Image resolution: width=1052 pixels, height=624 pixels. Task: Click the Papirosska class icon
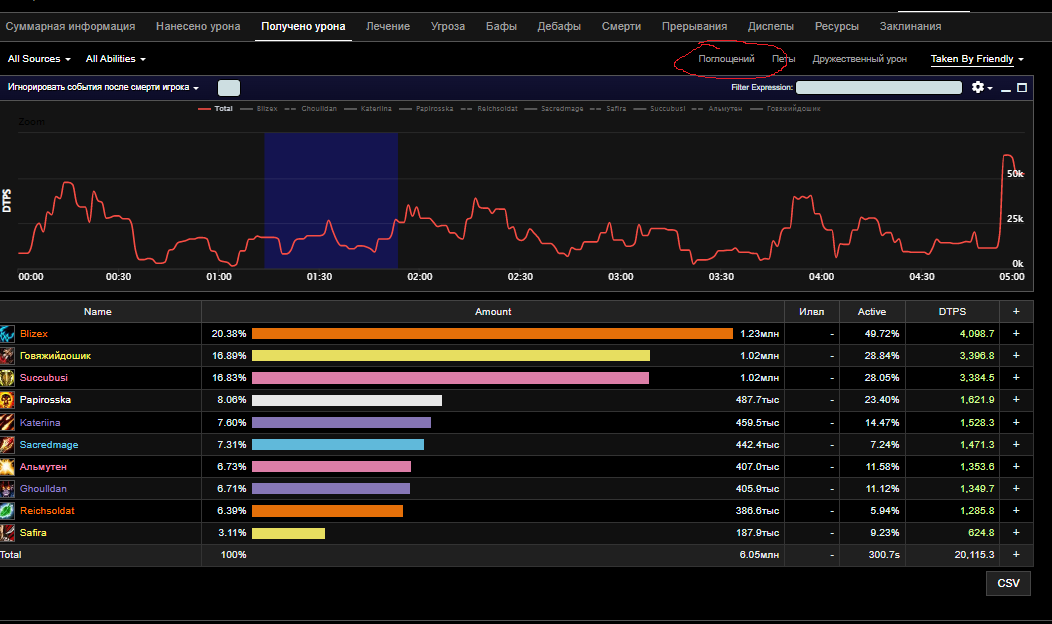(8, 400)
